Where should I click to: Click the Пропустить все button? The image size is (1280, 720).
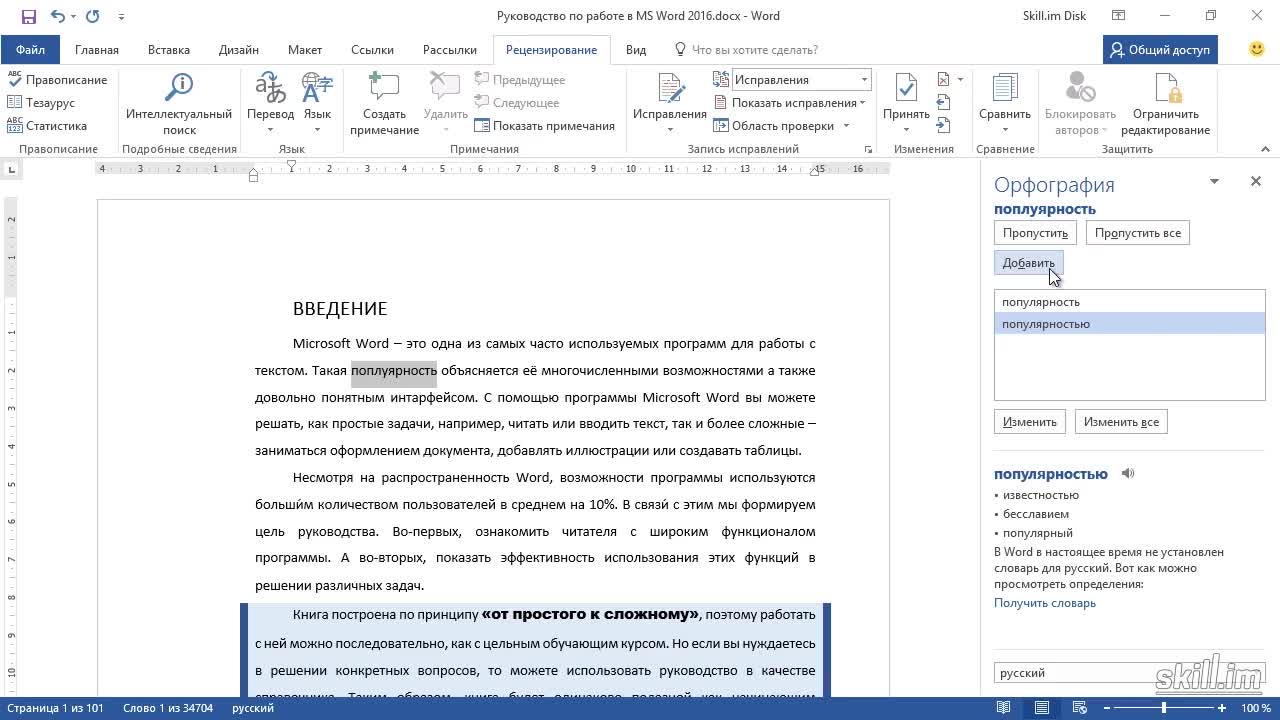tap(1137, 233)
